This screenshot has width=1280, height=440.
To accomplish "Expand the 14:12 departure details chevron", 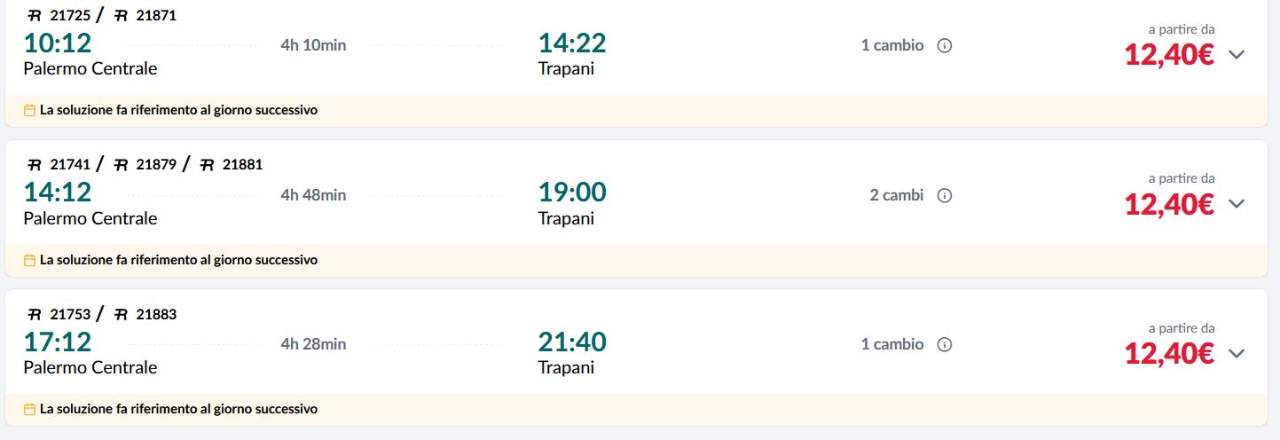I will coord(1236,204).
